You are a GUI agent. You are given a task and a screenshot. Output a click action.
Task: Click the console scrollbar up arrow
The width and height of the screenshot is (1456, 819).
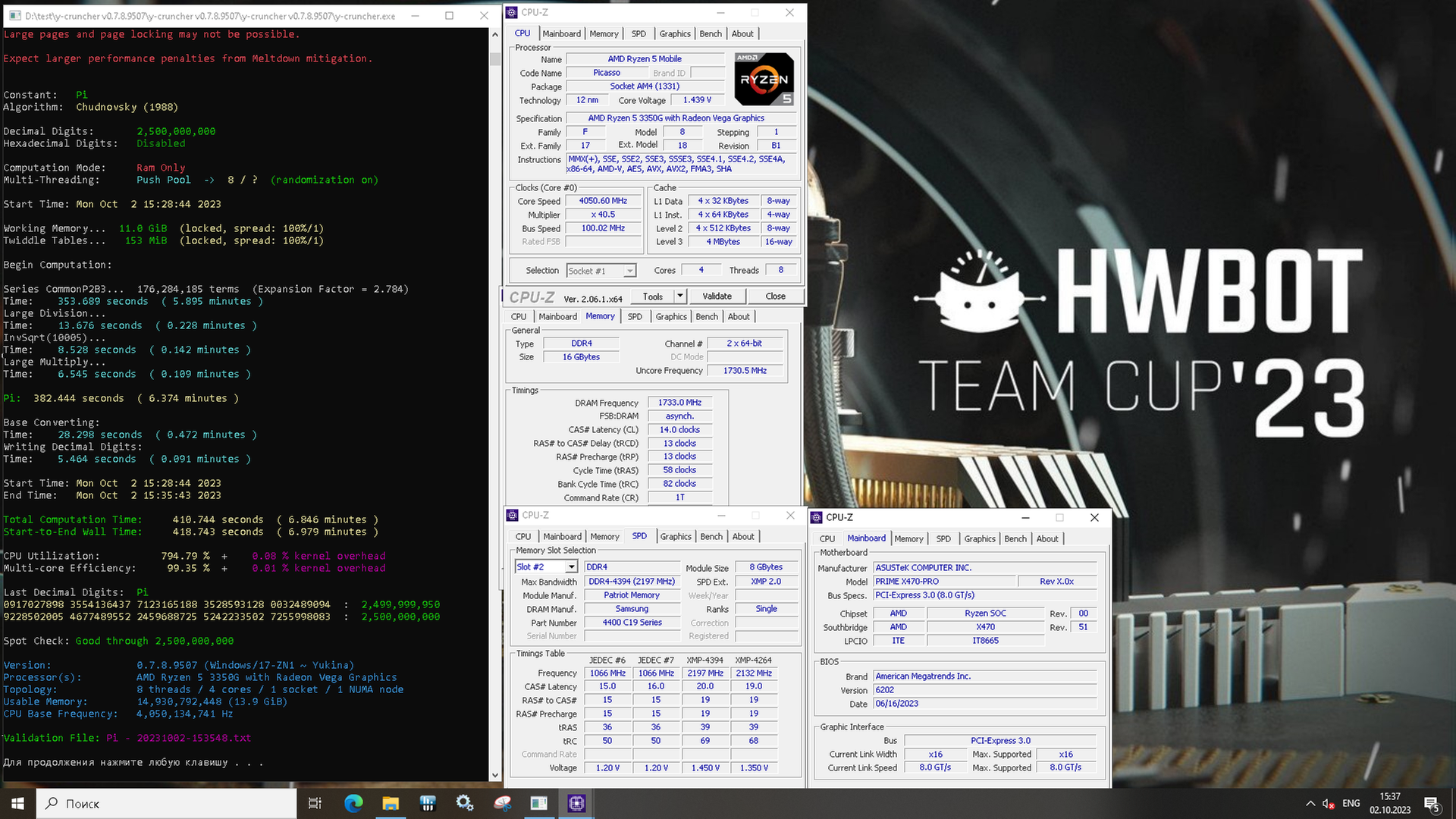[495, 35]
